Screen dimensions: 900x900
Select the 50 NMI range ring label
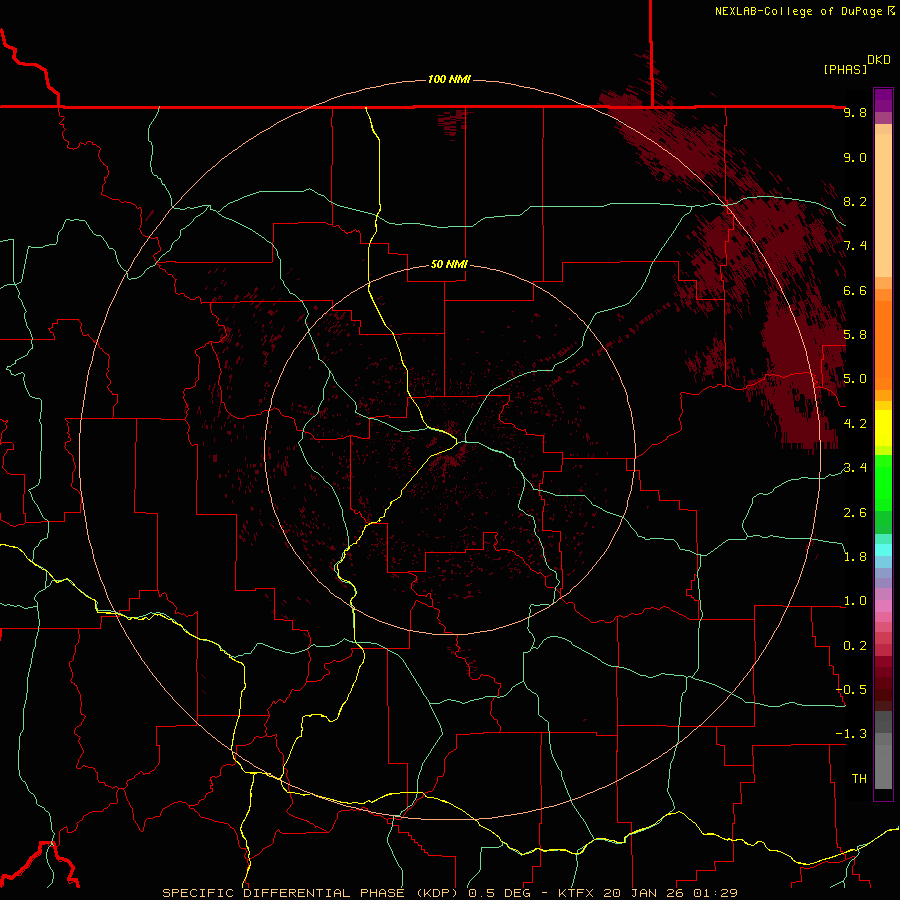tap(449, 264)
